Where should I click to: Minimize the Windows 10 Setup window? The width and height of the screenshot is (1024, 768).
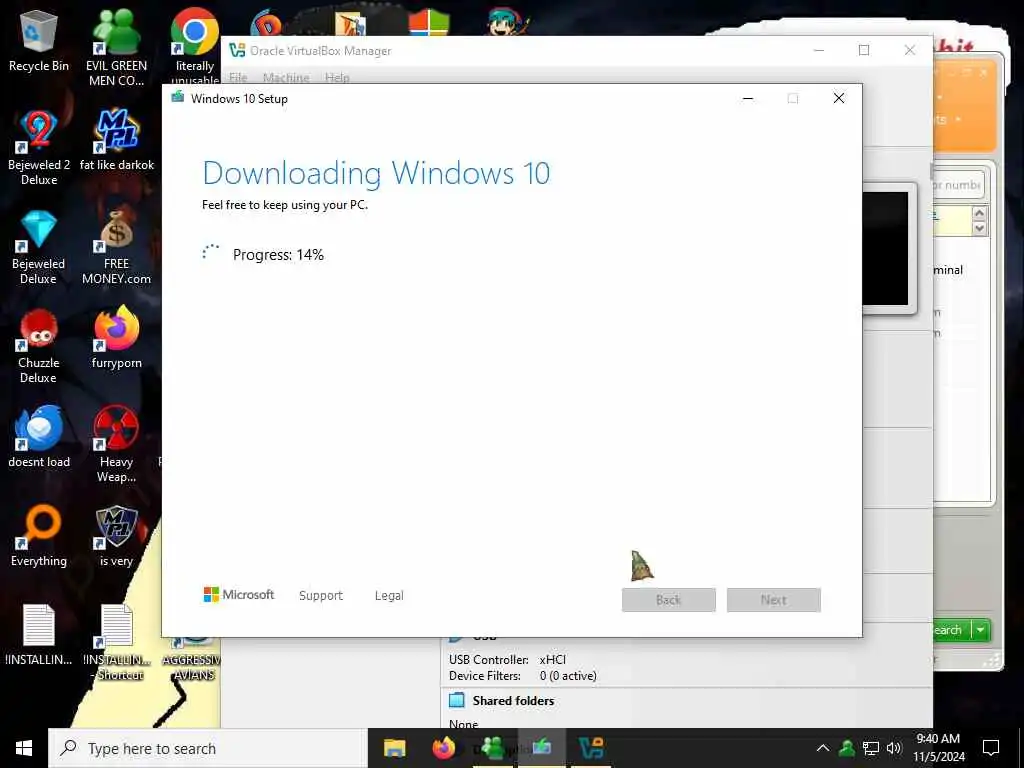748,99
